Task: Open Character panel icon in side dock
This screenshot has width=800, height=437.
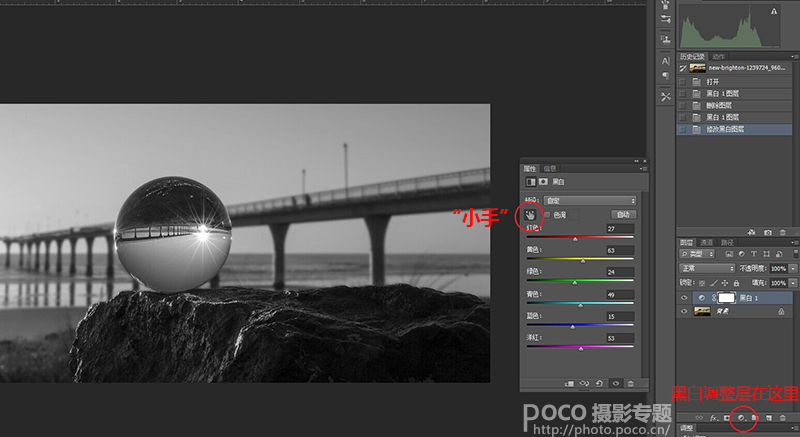Action: pos(666,59)
